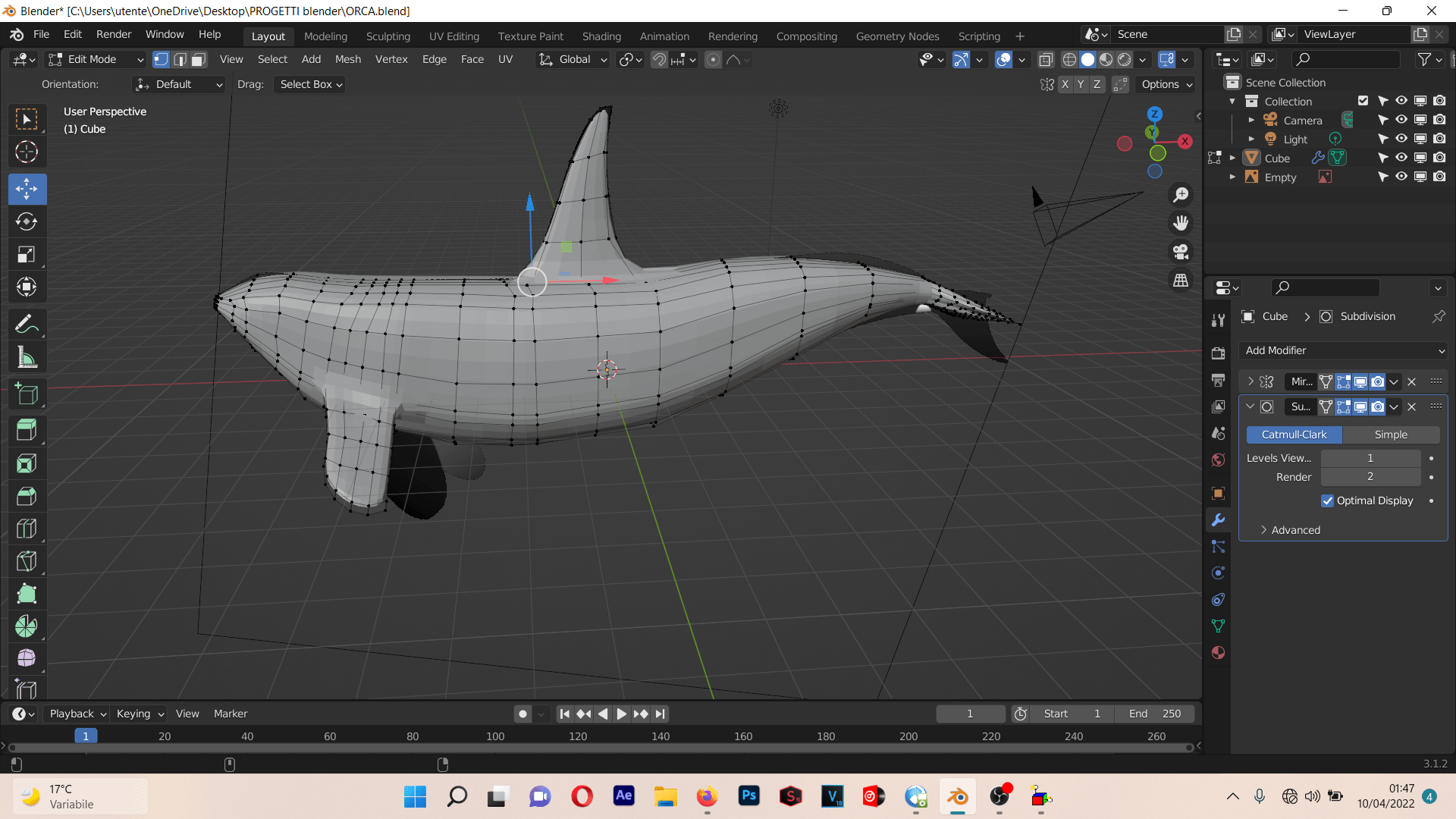Image resolution: width=1456 pixels, height=819 pixels.
Task: Select the Cursor tool in the toolbar
Action: click(27, 152)
